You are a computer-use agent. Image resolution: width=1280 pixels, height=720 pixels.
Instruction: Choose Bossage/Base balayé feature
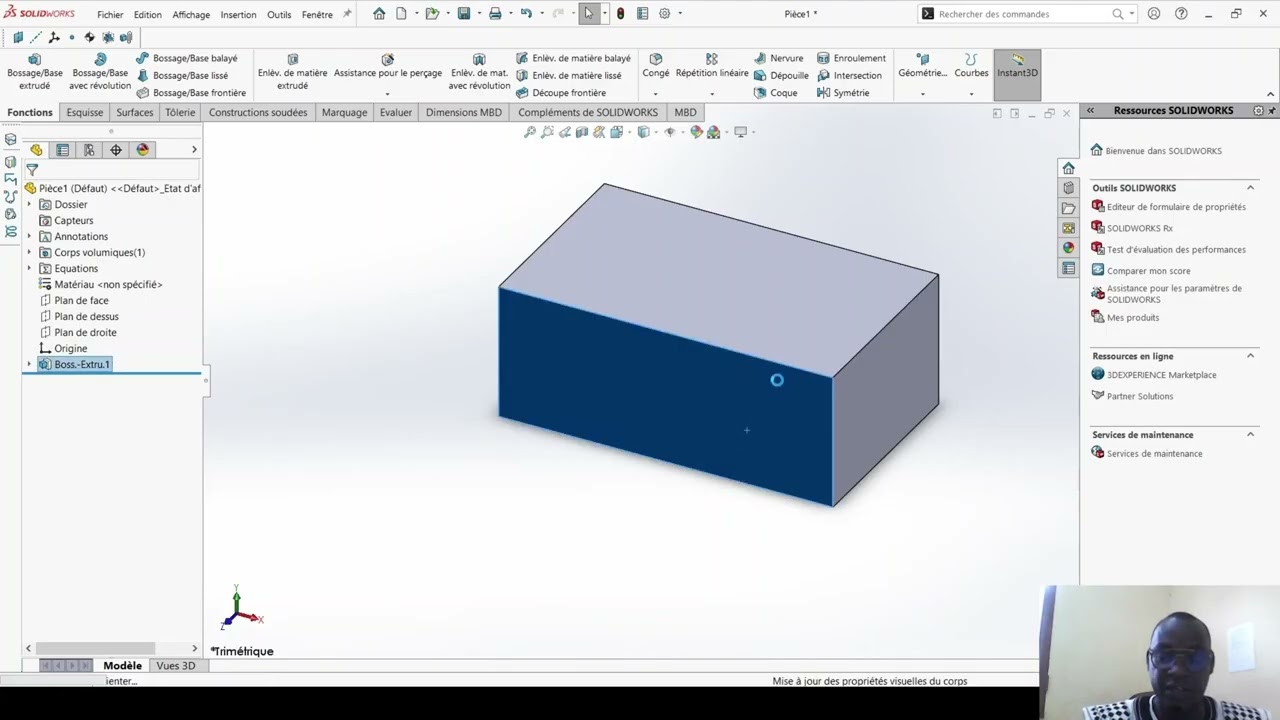click(x=186, y=58)
